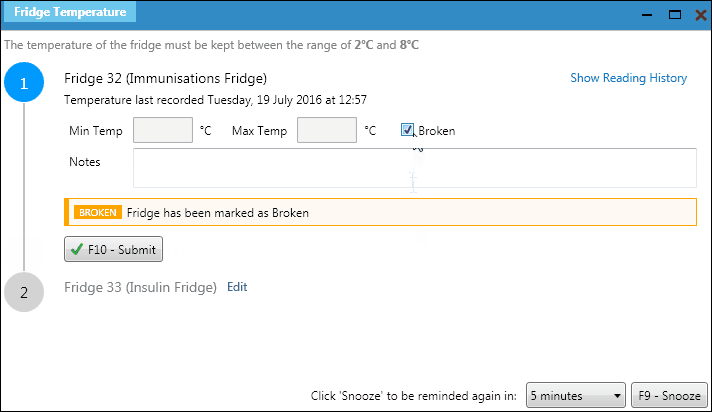Click the Max Temp input field
Screen dimensions: 712x412
coord(327,130)
